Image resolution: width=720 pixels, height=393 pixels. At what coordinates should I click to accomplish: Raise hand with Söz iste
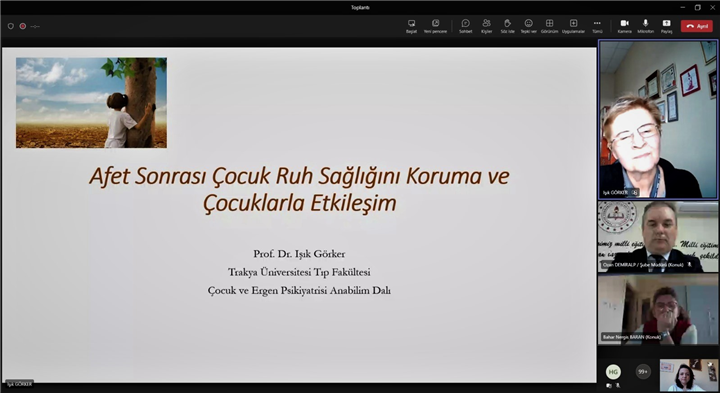507,26
